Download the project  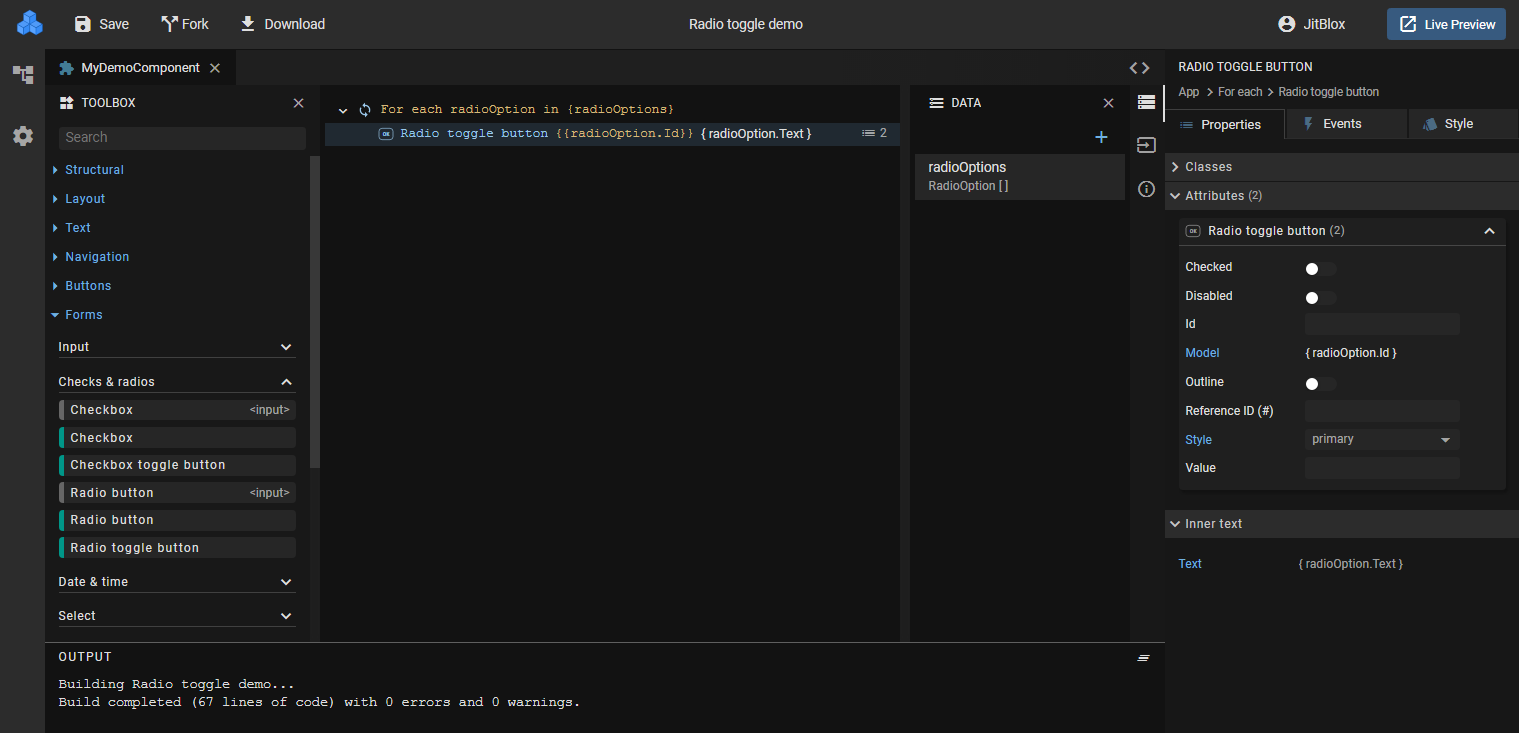pos(283,24)
